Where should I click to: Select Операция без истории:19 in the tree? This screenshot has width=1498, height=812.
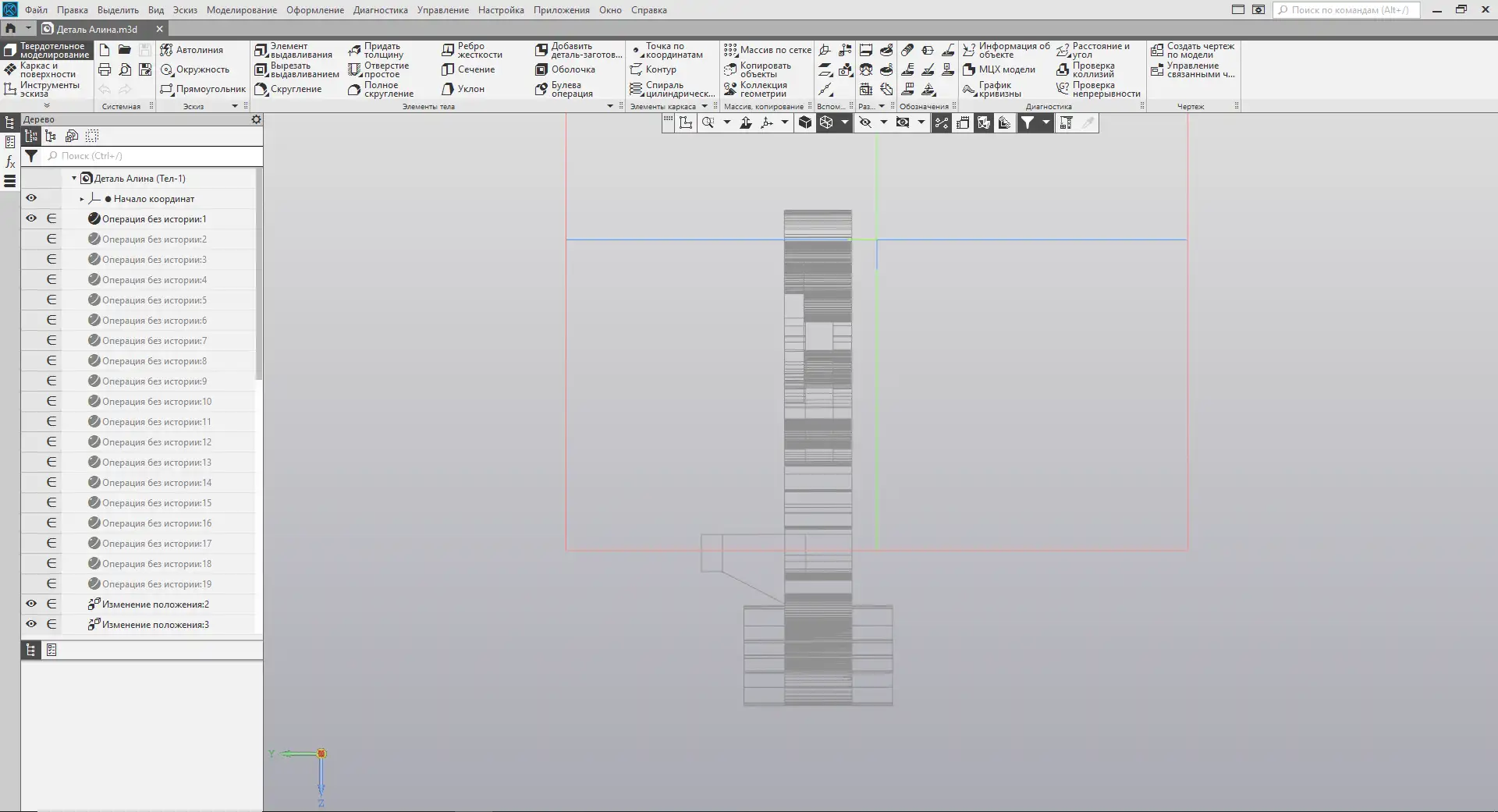click(x=156, y=583)
